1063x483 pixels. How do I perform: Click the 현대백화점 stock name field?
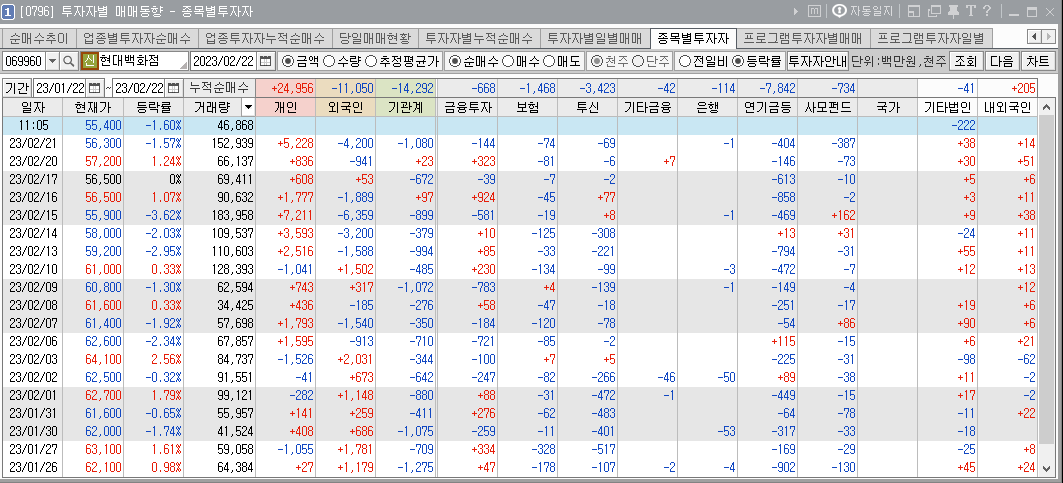click(x=142, y=61)
